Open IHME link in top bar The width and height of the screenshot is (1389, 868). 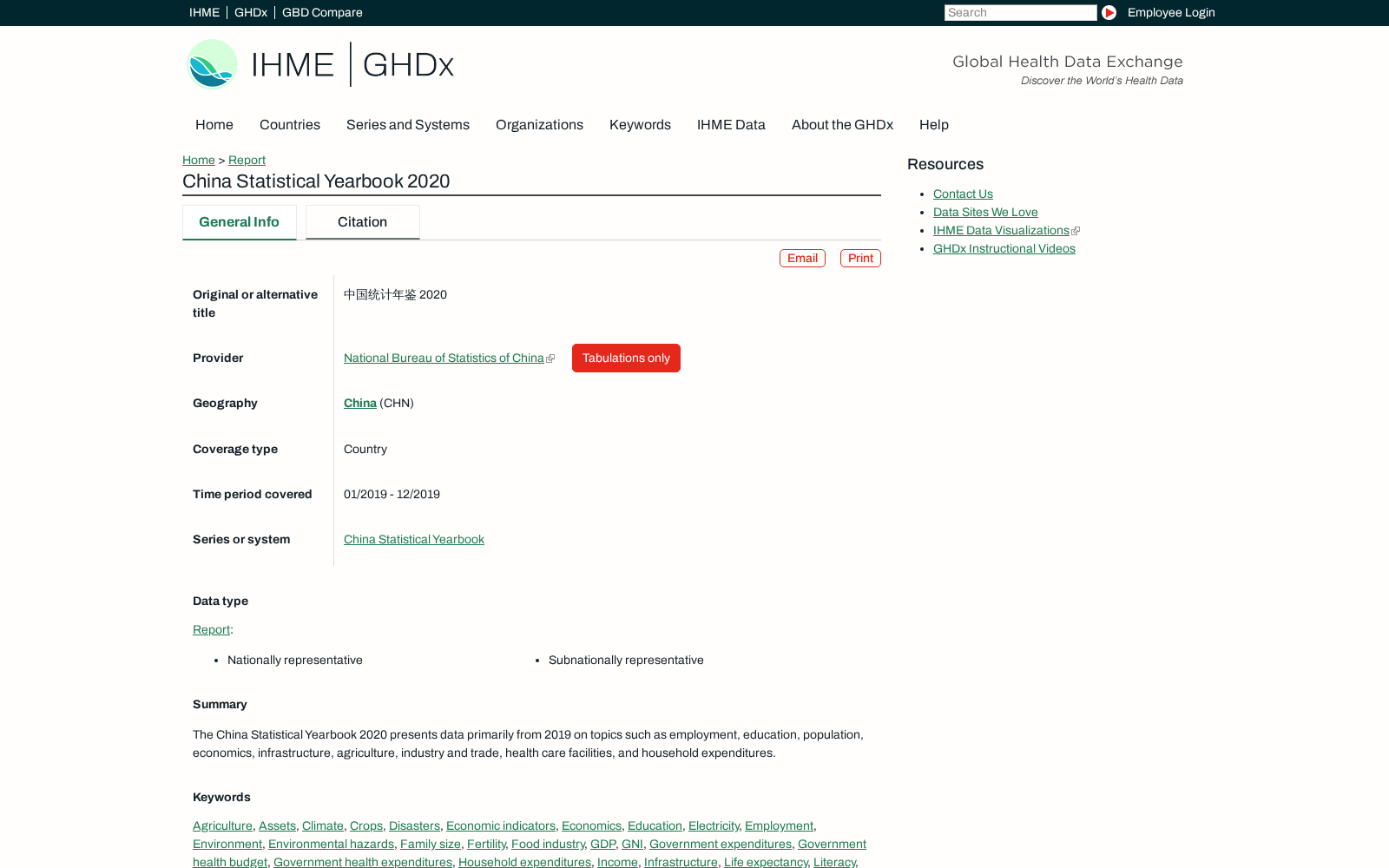pos(204,12)
